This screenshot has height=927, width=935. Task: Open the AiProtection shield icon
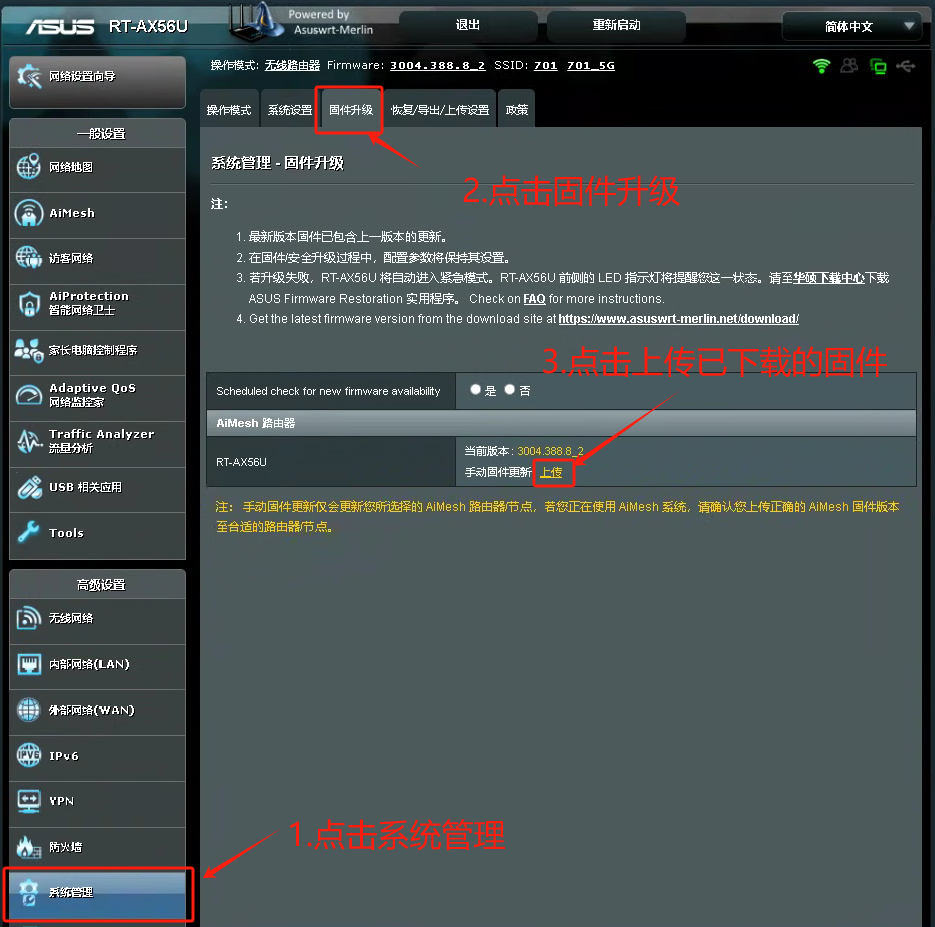pyautogui.click(x=29, y=303)
